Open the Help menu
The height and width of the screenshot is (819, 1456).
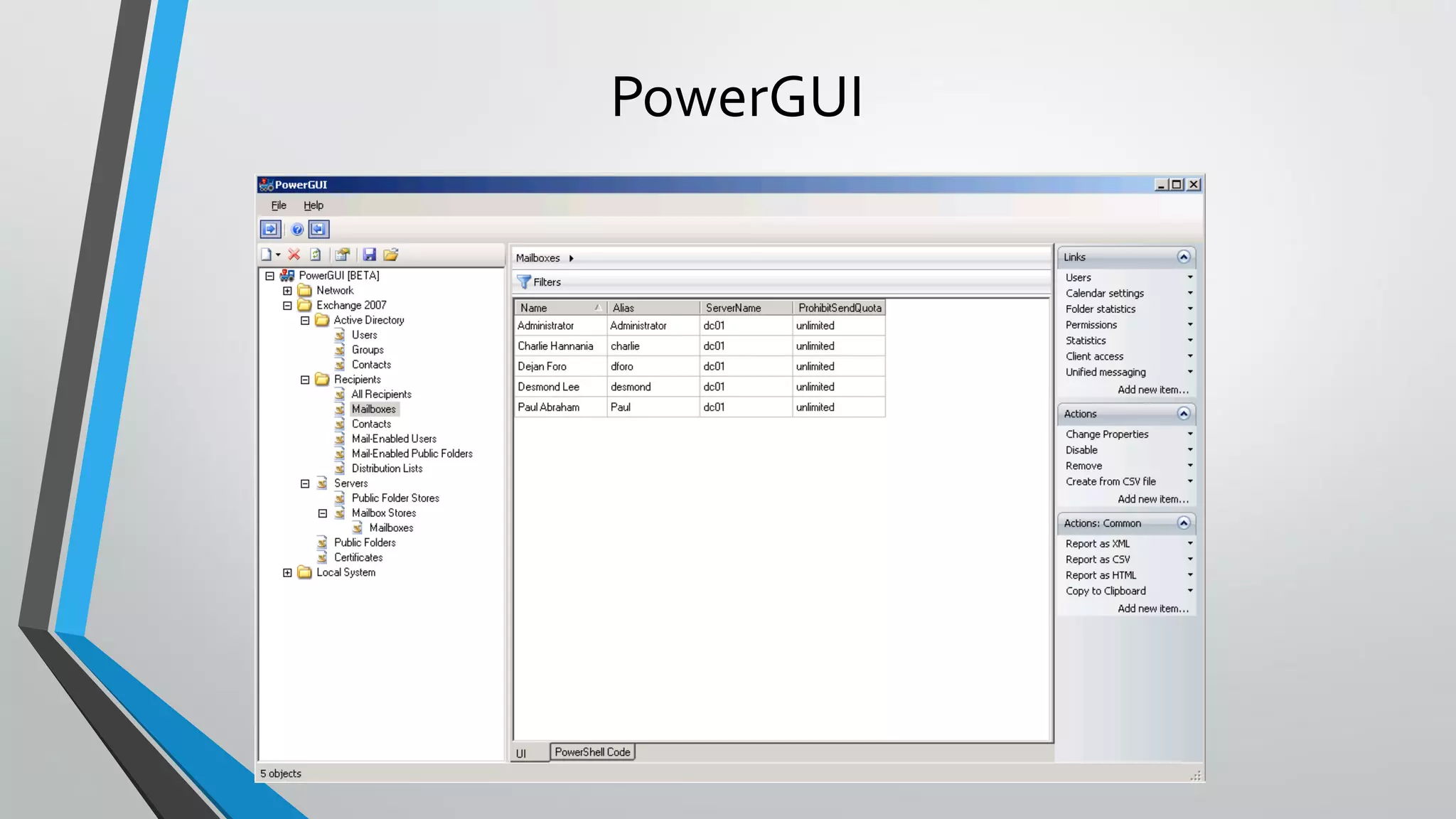point(314,205)
